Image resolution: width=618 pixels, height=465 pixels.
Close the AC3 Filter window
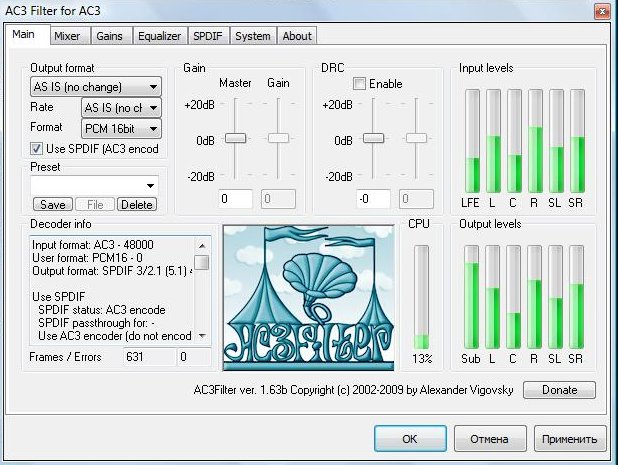(602, 11)
